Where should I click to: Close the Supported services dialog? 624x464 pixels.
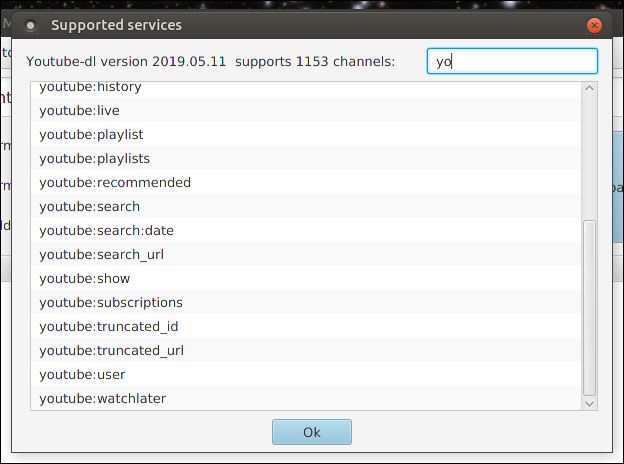tap(596, 24)
